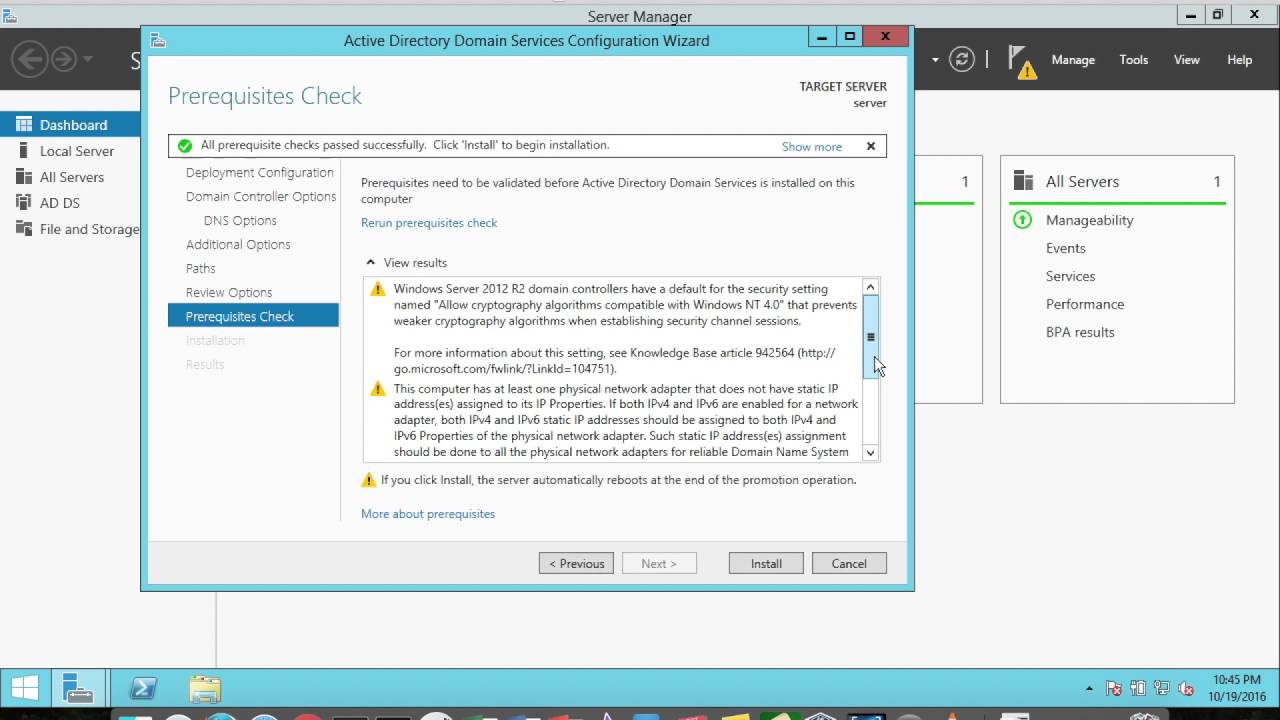Open navigation history dropdown arrow
The image size is (1280, 720).
88,60
